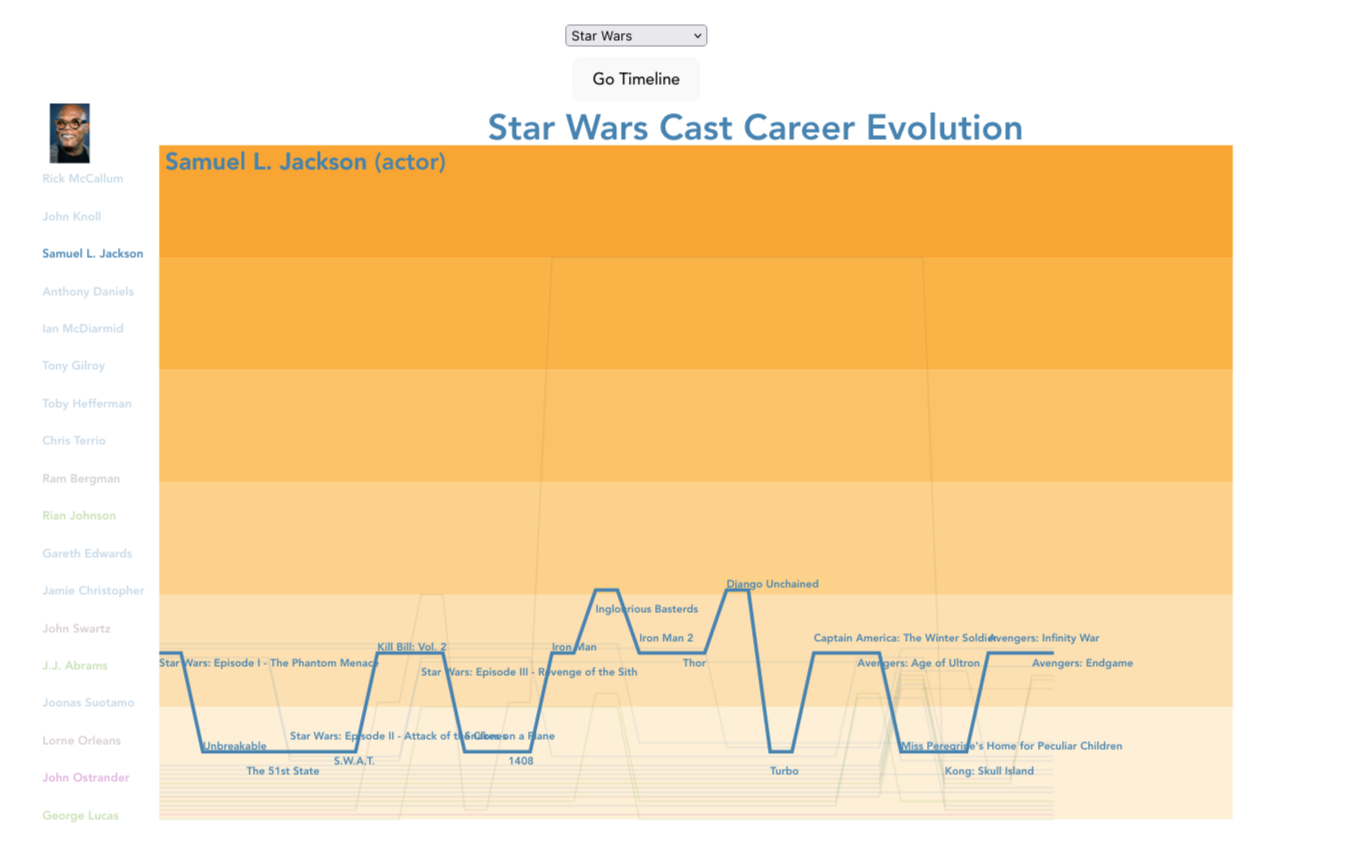
Task: Select John Swartz in the cast list
Action: (76, 629)
